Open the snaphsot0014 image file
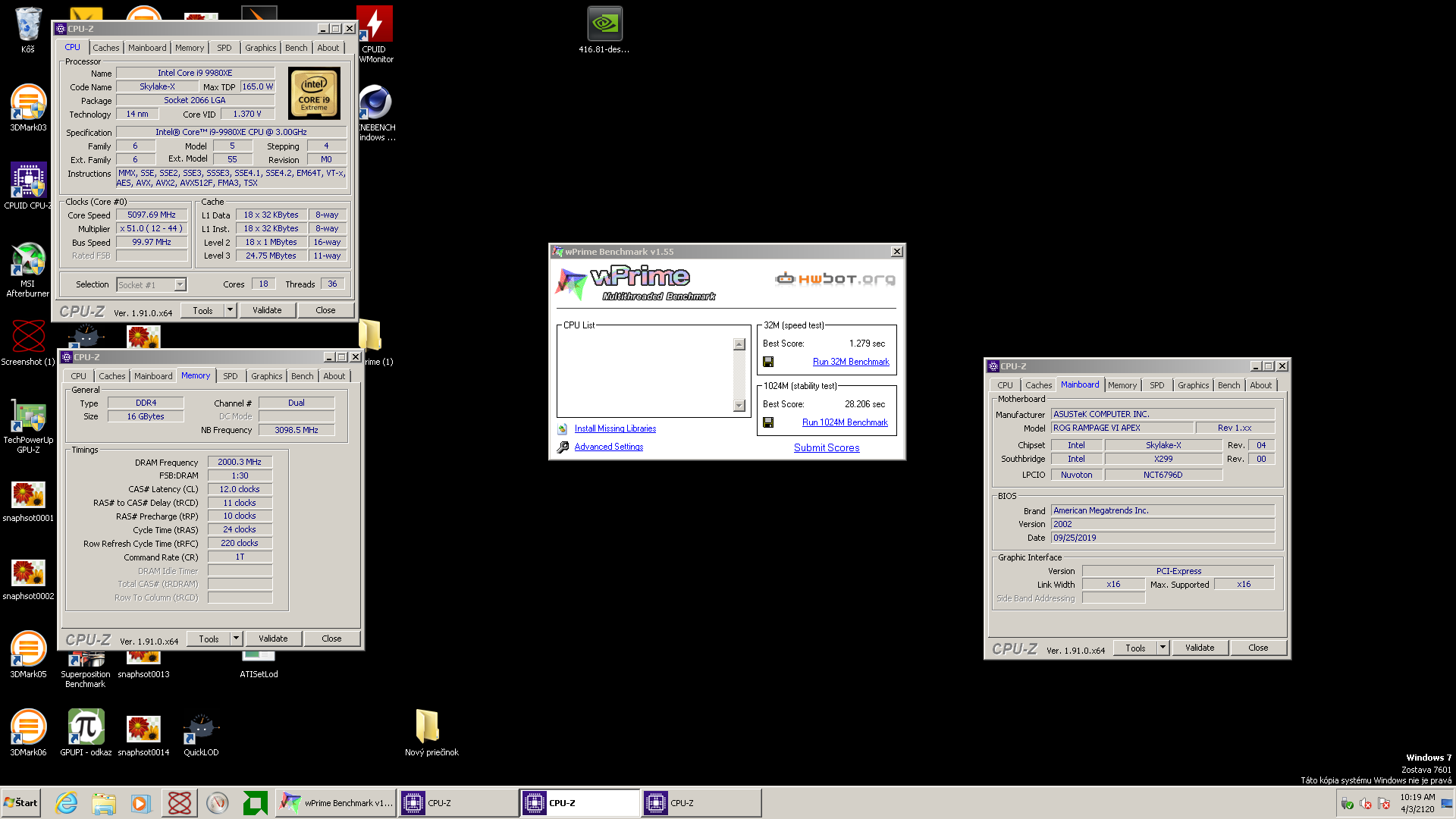 pos(143,733)
